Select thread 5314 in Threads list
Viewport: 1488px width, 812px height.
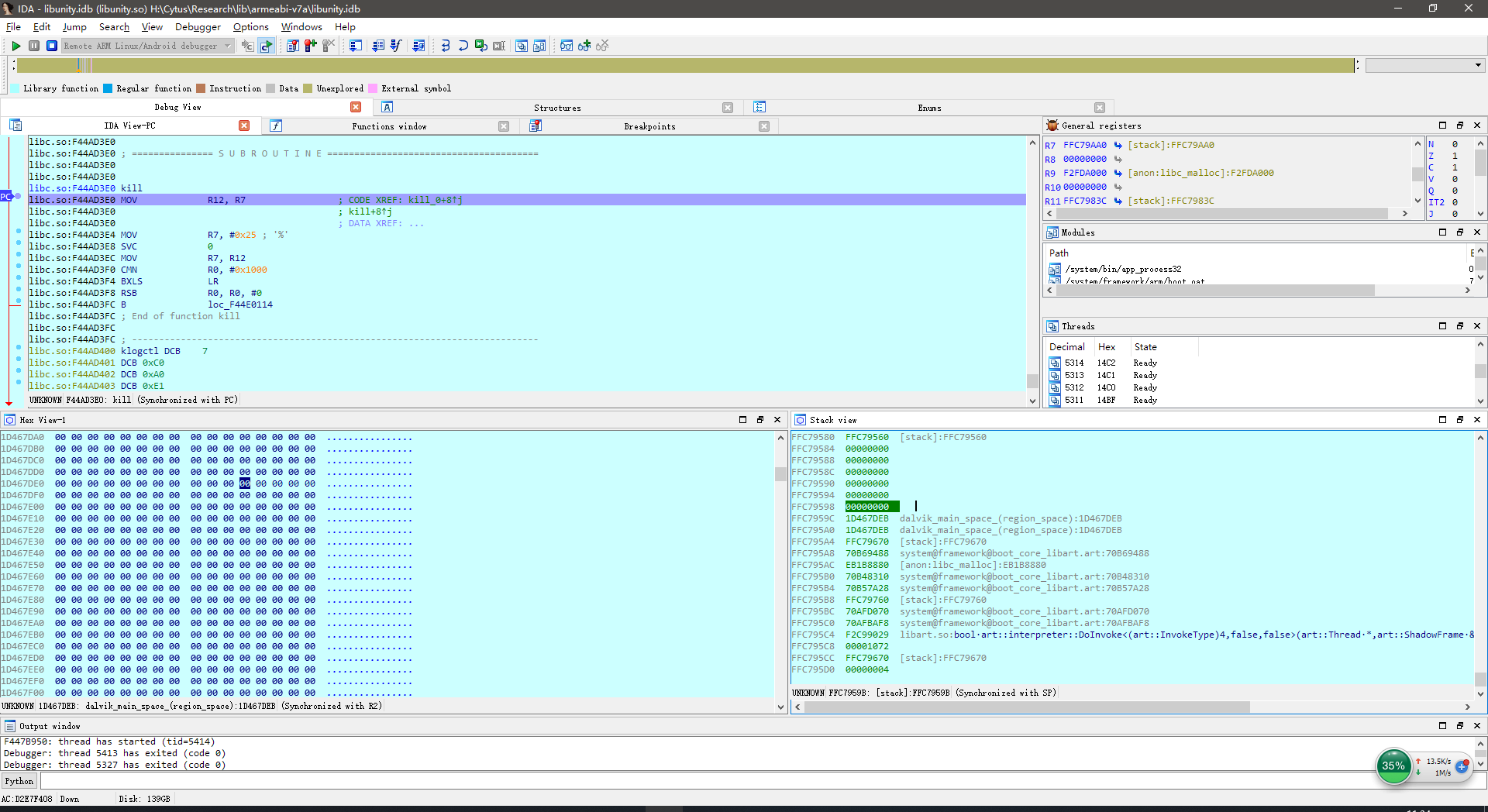pos(1073,363)
